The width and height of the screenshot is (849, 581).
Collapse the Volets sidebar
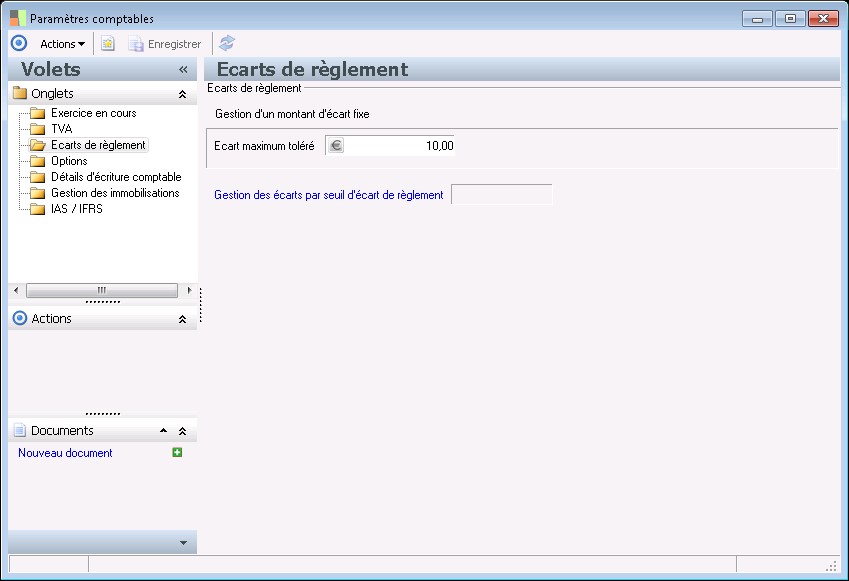[x=182, y=70]
